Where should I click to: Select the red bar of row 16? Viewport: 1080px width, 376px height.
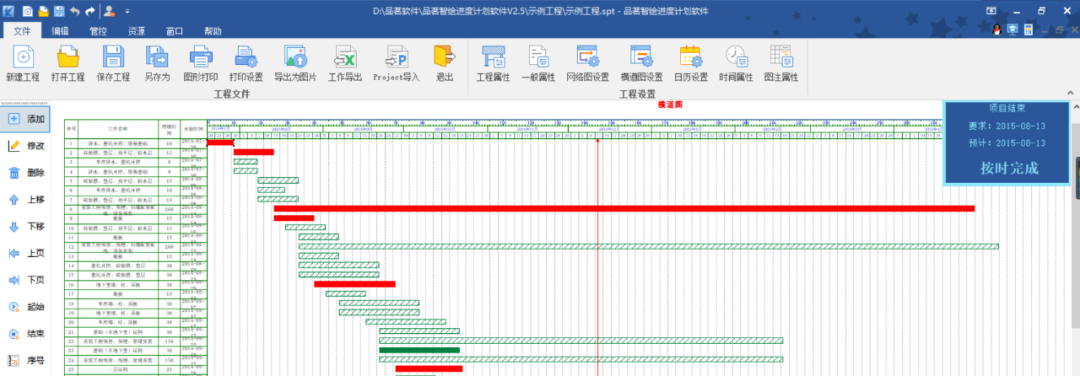point(355,284)
